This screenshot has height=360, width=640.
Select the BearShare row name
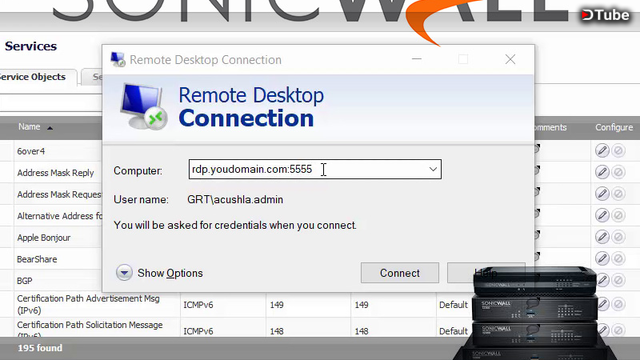(x=37, y=259)
